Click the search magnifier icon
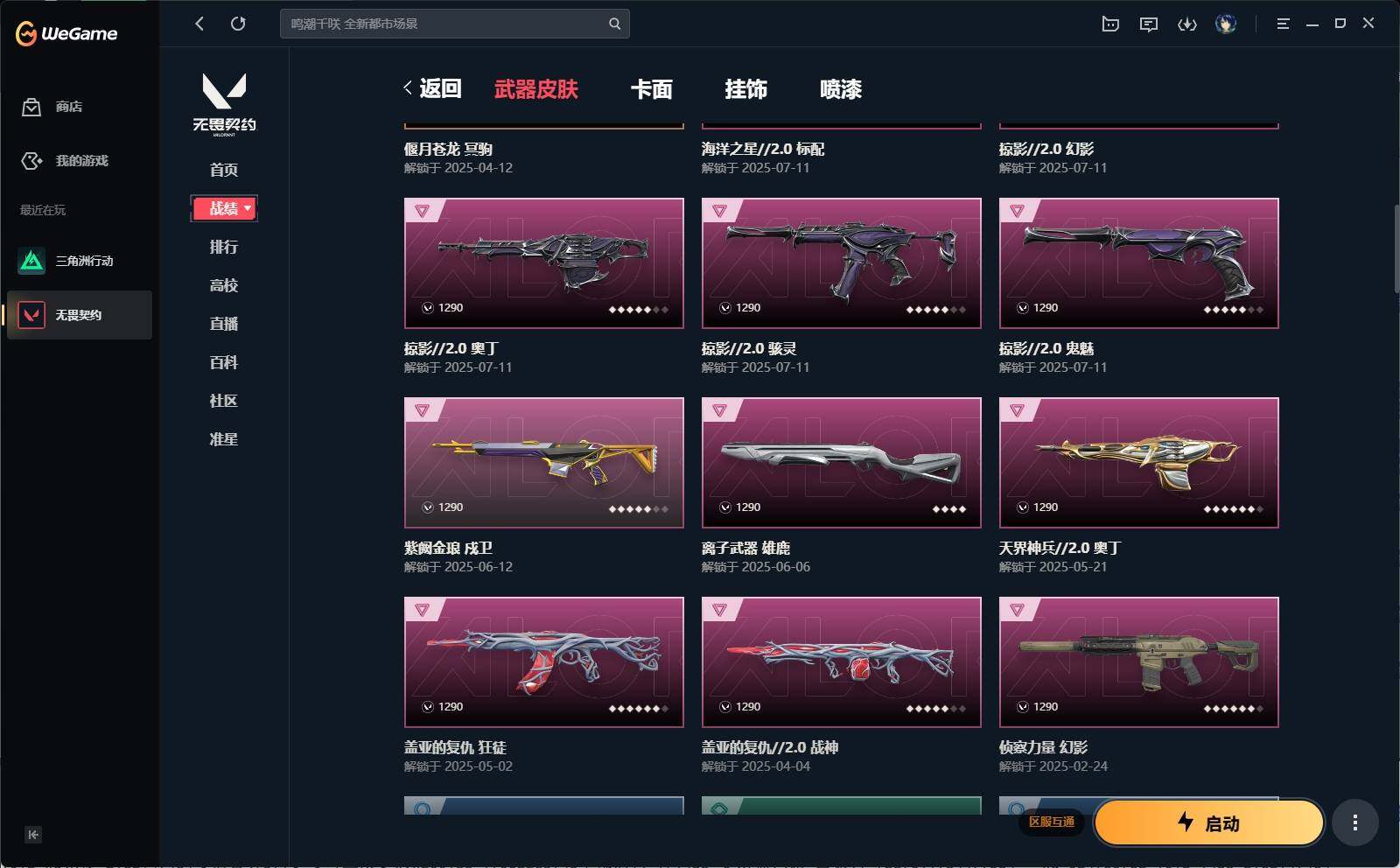Image resolution: width=1400 pixels, height=868 pixels. point(614,24)
